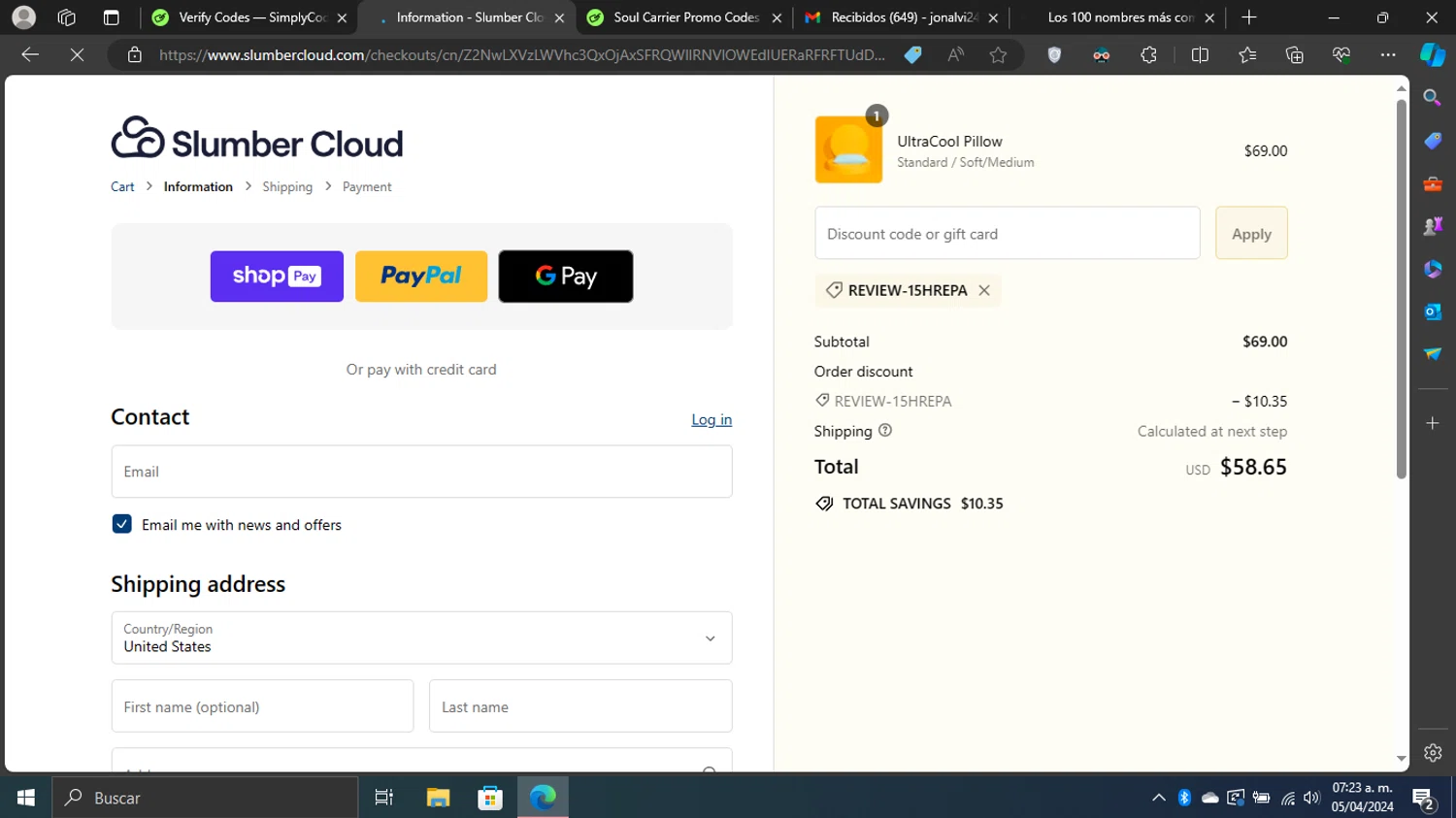Go back to the previous page
The image size is (1456, 818).
[x=30, y=55]
